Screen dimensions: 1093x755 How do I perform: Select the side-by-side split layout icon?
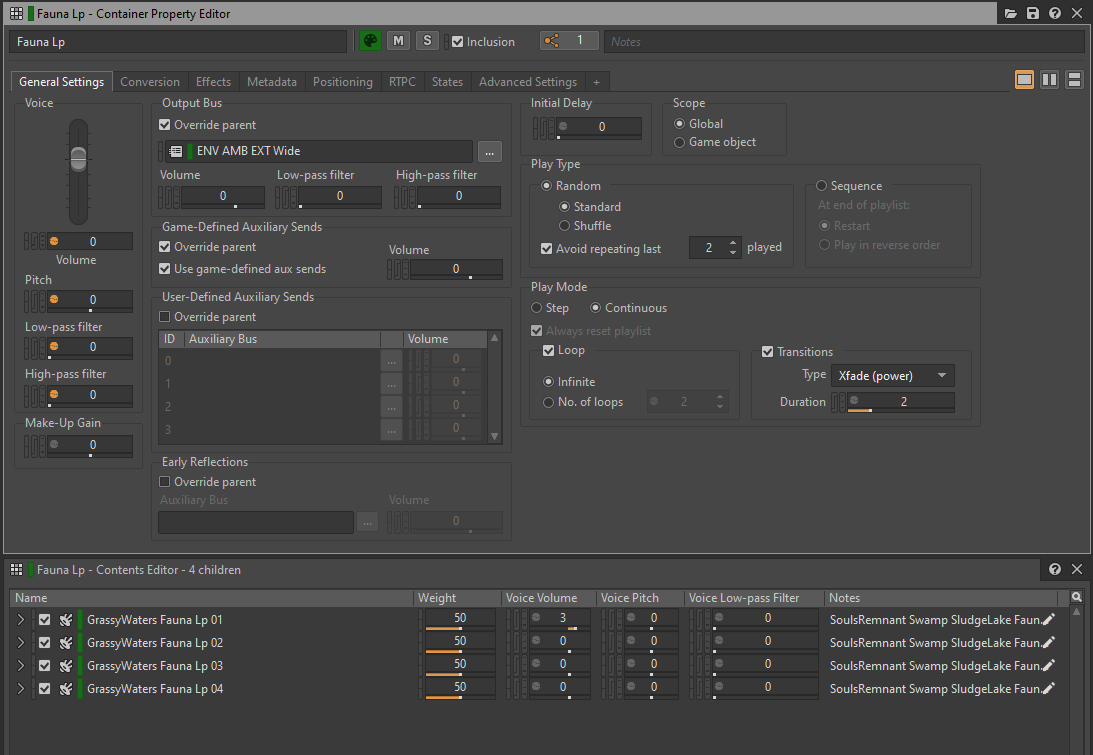[x=1049, y=80]
